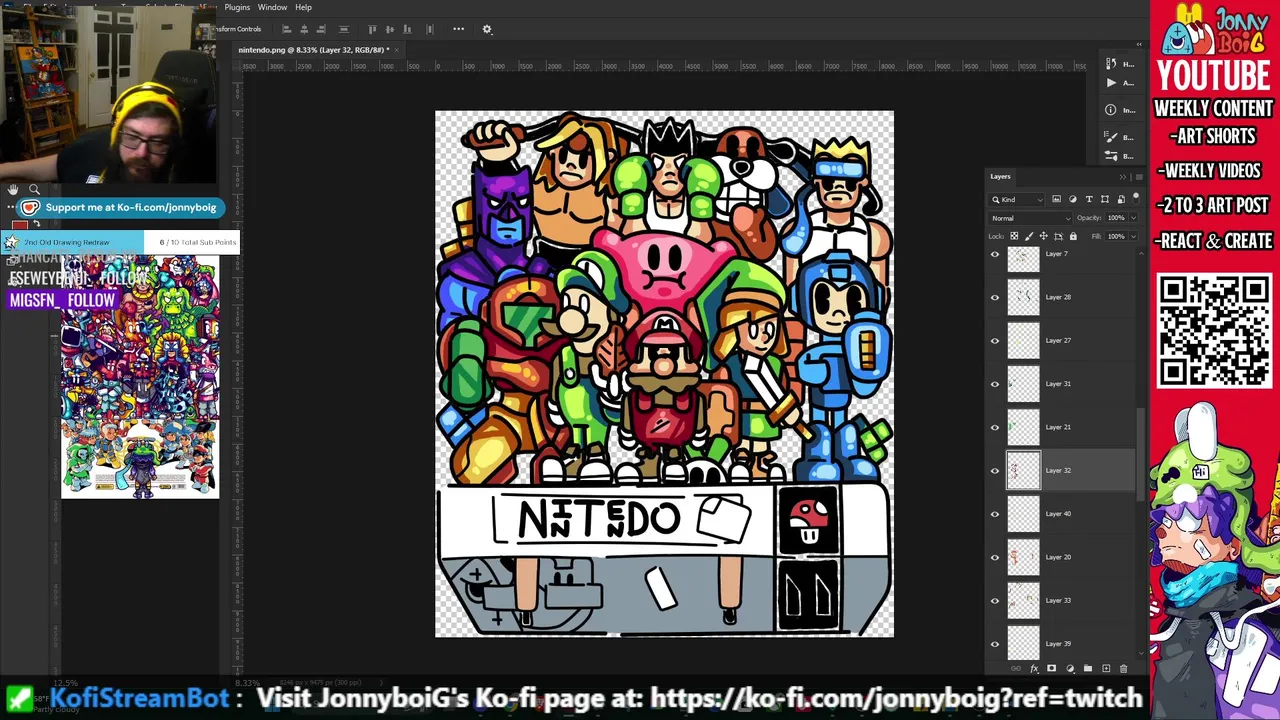Lock all padlock icon

[x=1073, y=236]
